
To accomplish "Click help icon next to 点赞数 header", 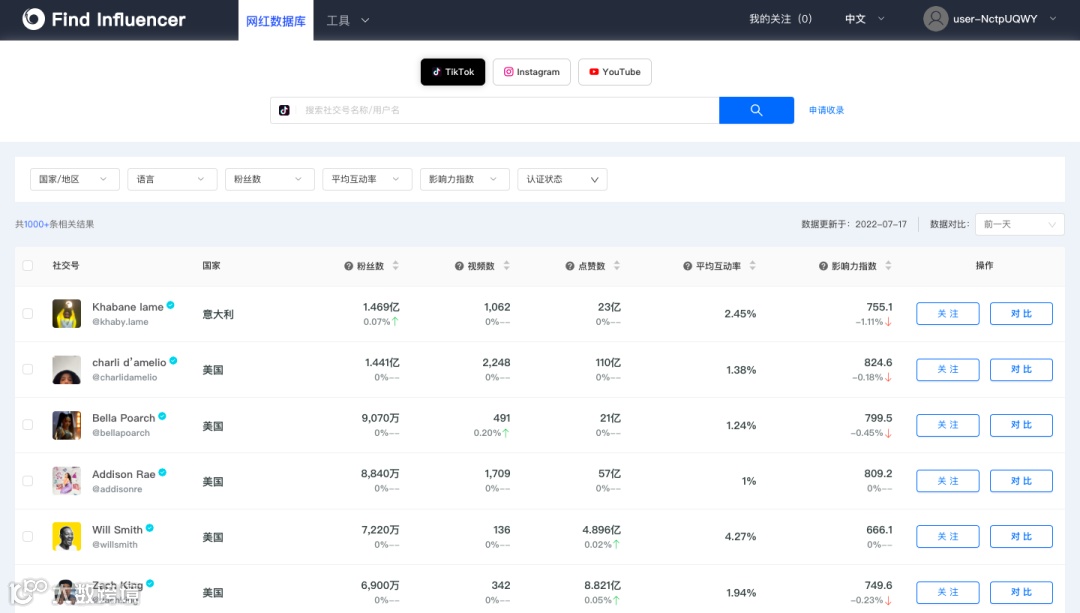I will coord(570,267).
